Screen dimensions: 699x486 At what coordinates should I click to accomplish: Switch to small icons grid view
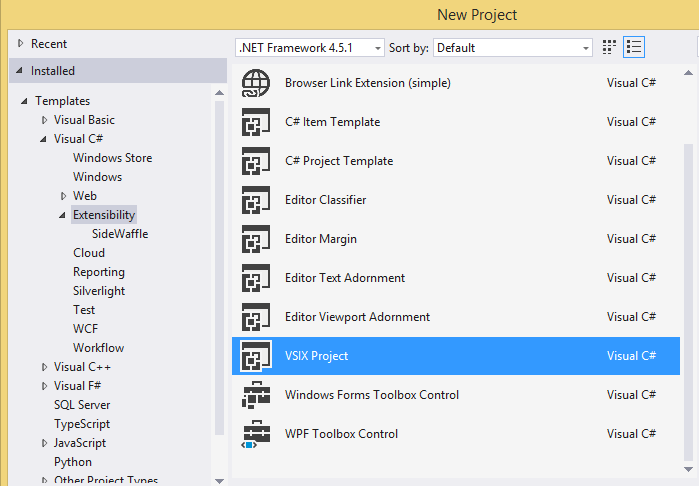(610, 47)
